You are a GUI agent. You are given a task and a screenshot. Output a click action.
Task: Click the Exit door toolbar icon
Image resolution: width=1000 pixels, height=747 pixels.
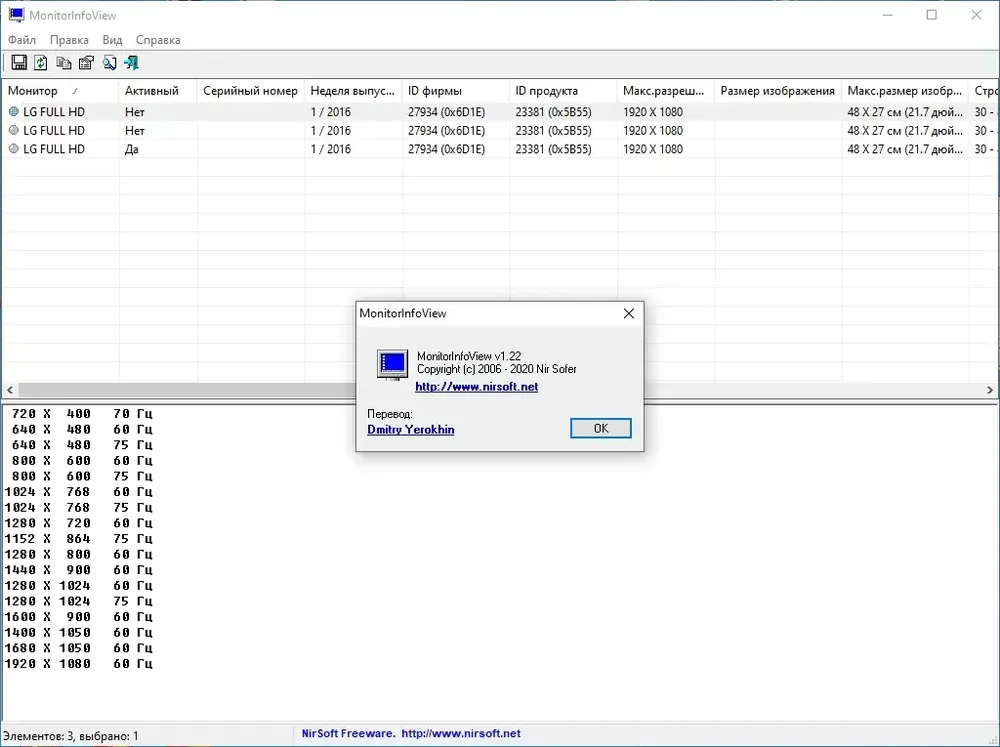[x=131, y=63]
